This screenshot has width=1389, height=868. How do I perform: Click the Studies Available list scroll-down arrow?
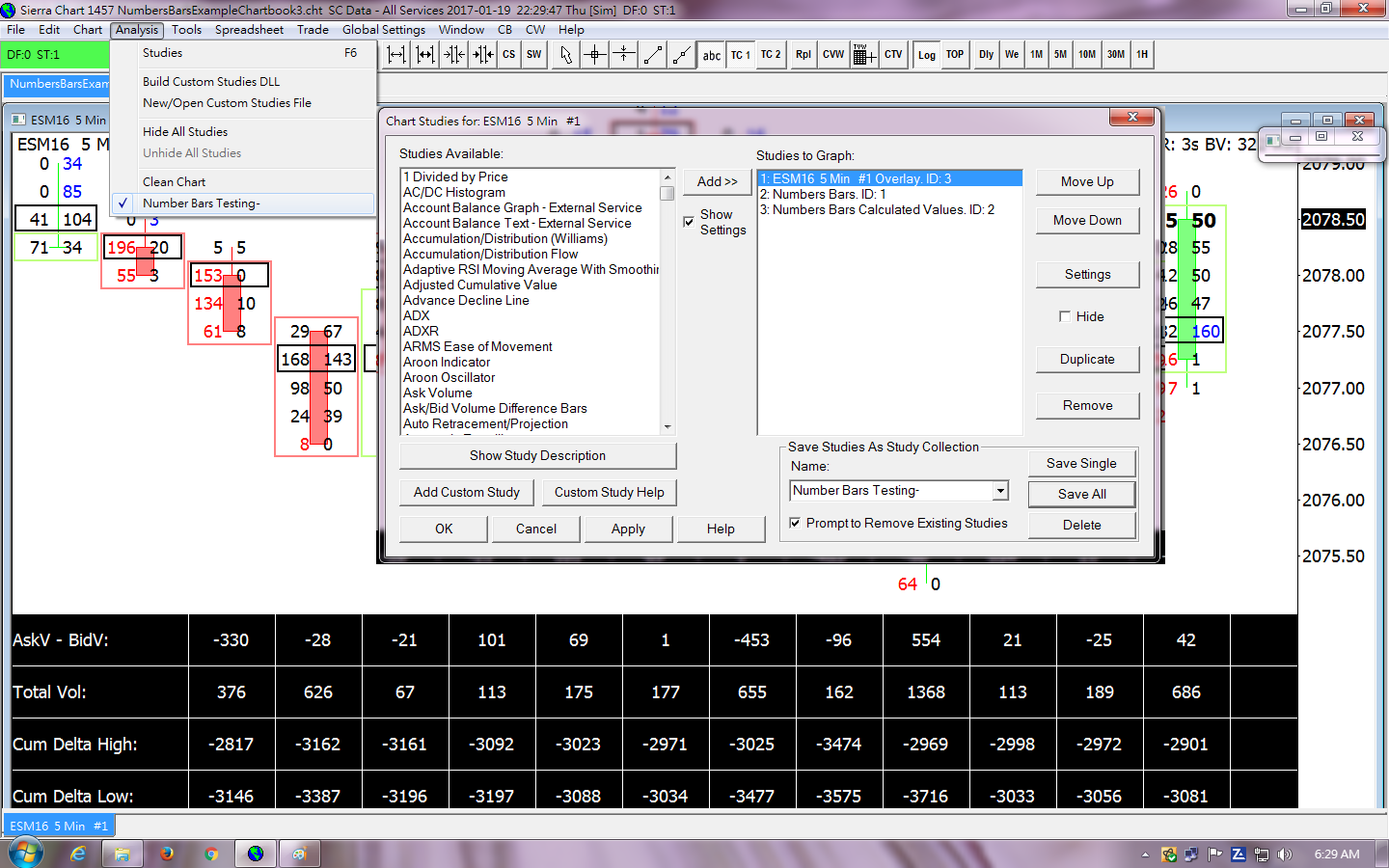pyautogui.click(x=667, y=427)
